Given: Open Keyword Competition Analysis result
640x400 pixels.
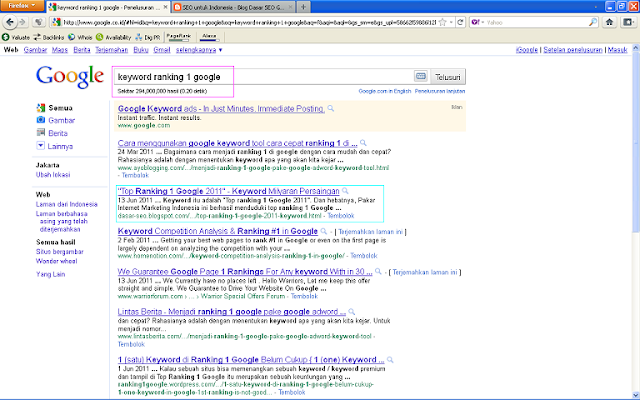Looking at the screenshot, I should 218,231.
